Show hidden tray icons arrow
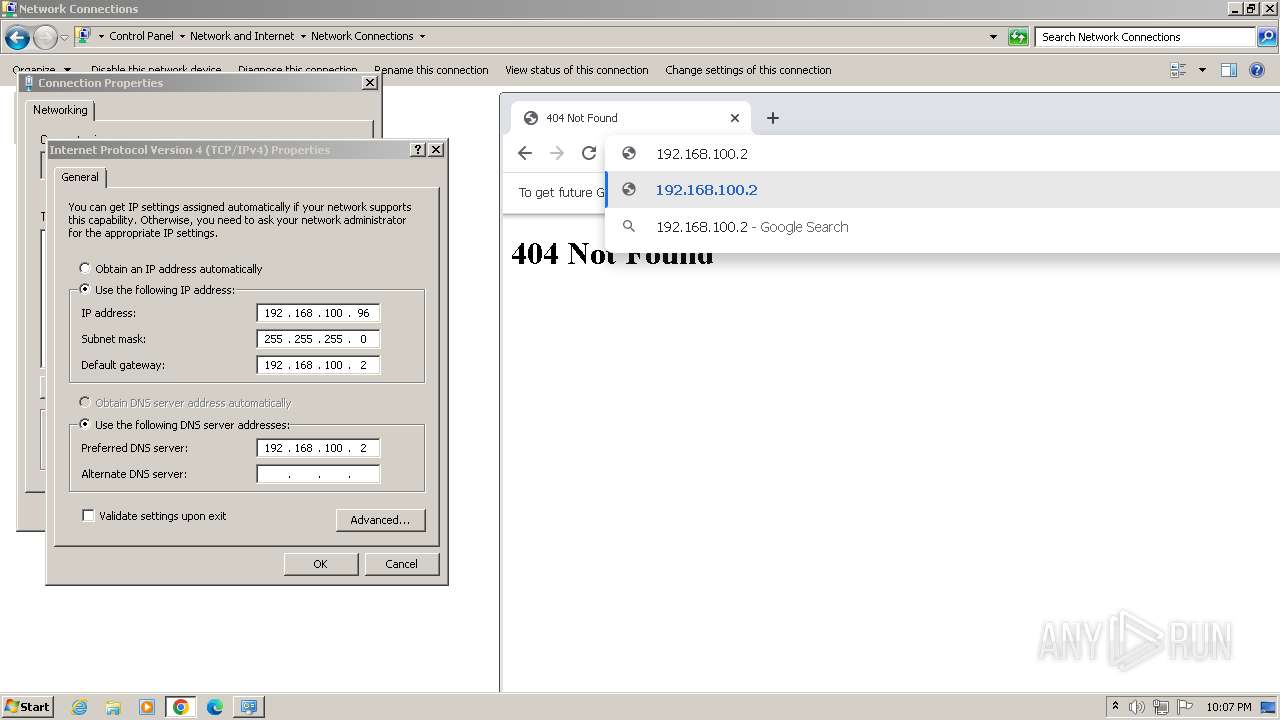This screenshot has width=1280, height=720. click(1115, 707)
